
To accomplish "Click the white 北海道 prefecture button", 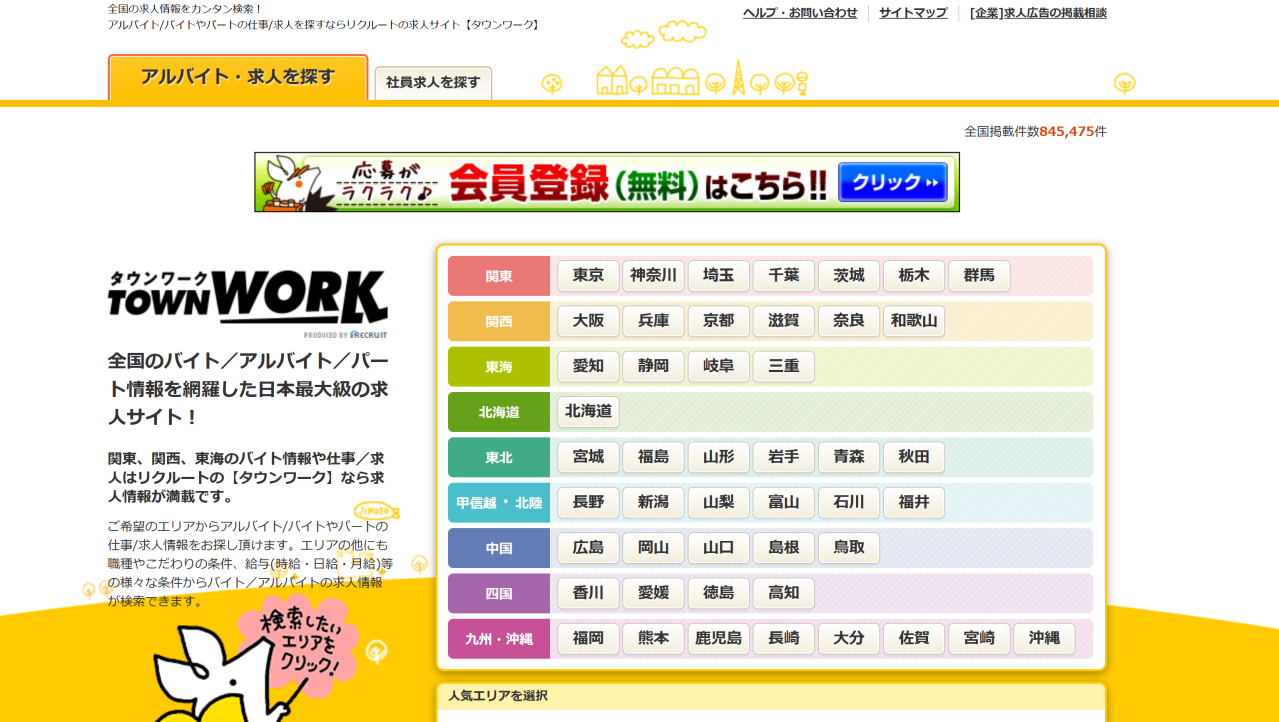I will tap(588, 412).
